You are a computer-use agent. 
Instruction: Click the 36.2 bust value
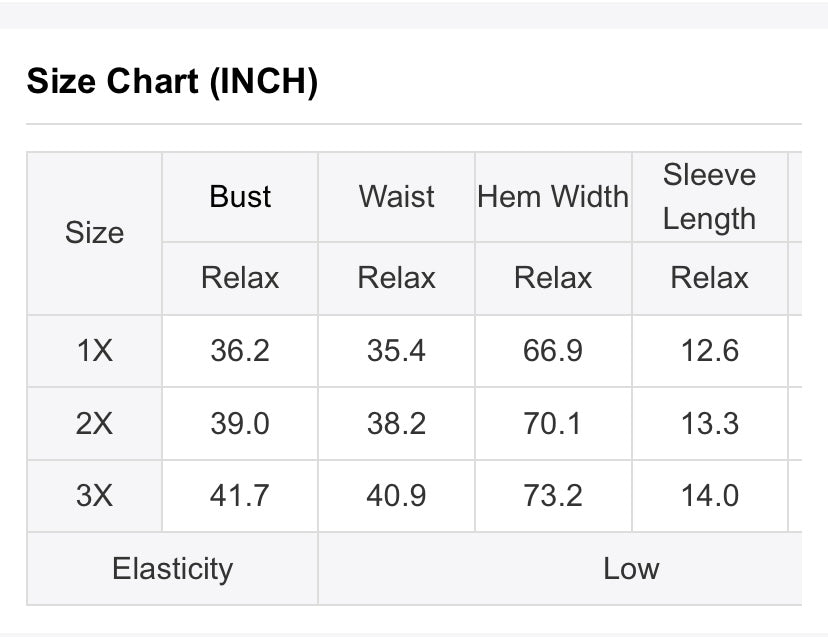pyautogui.click(x=240, y=351)
